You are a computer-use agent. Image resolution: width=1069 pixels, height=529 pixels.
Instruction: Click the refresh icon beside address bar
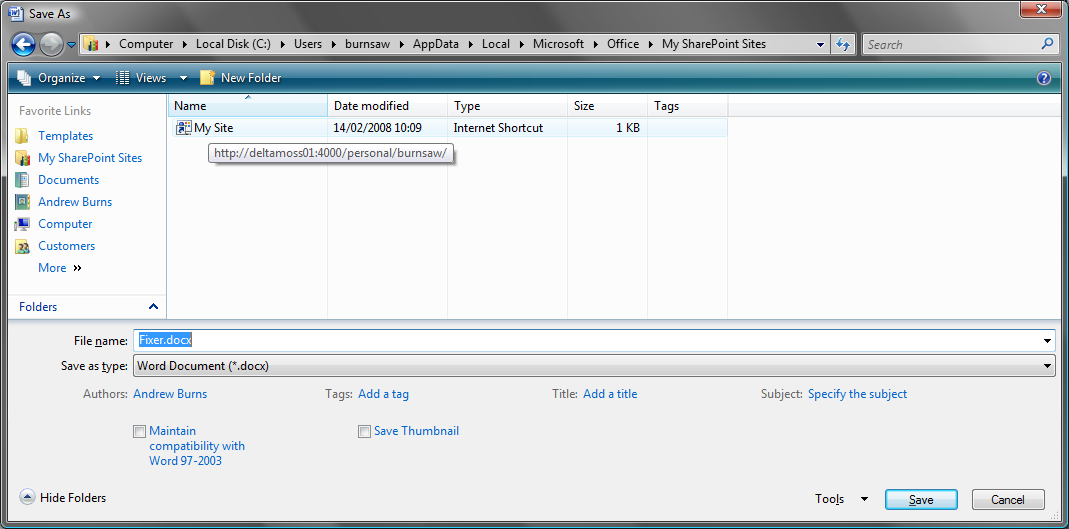[843, 44]
